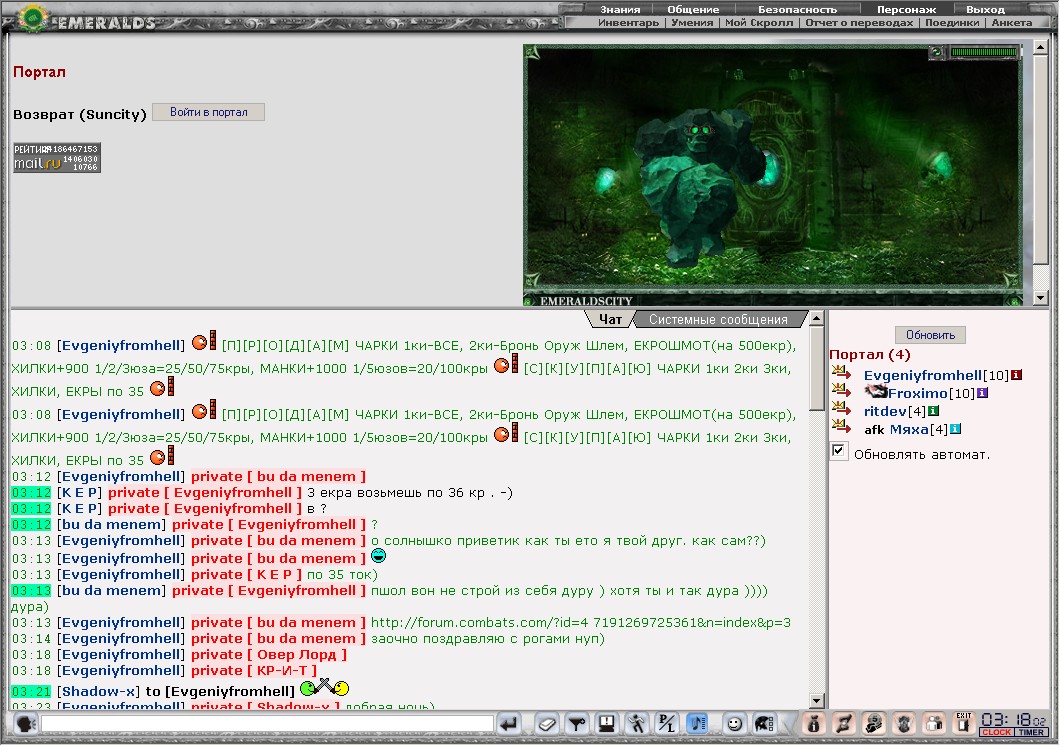The width and height of the screenshot is (1060, 746).
Task: Click the talking-head speech icon beside chat input
Action: [26, 724]
